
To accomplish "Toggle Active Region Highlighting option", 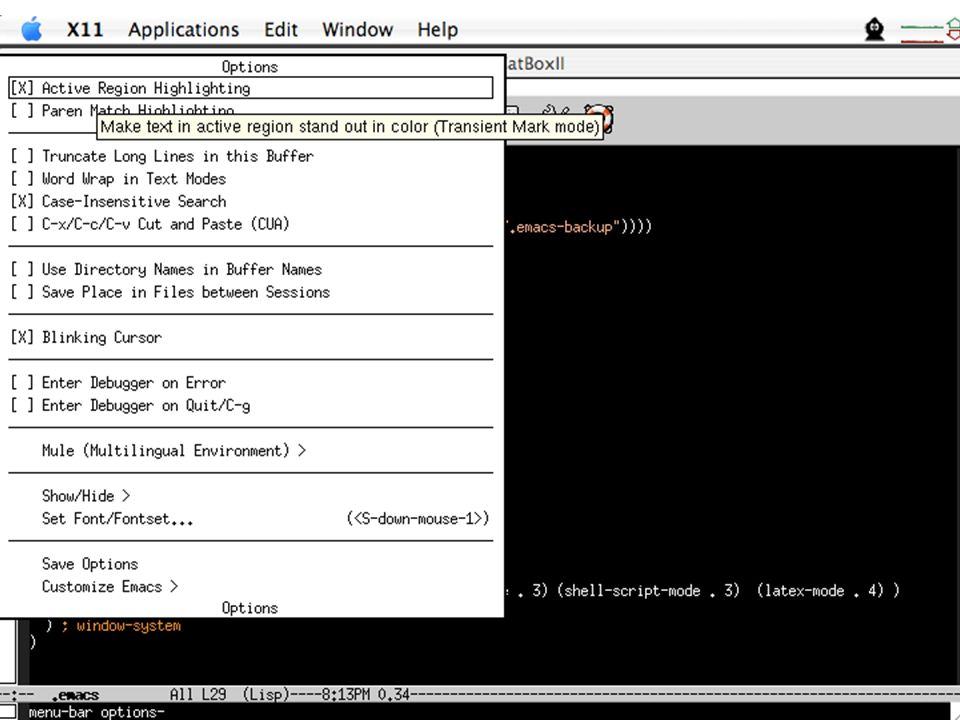I will (x=250, y=88).
